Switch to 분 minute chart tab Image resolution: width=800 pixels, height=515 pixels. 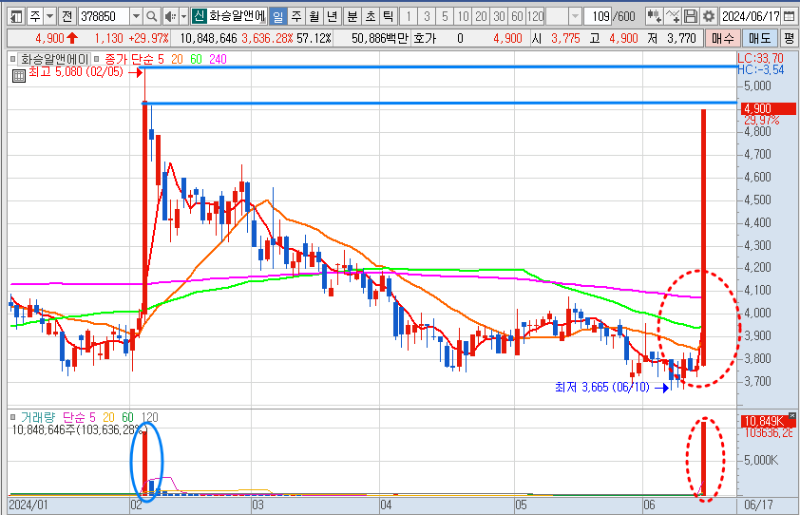(353, 16)
